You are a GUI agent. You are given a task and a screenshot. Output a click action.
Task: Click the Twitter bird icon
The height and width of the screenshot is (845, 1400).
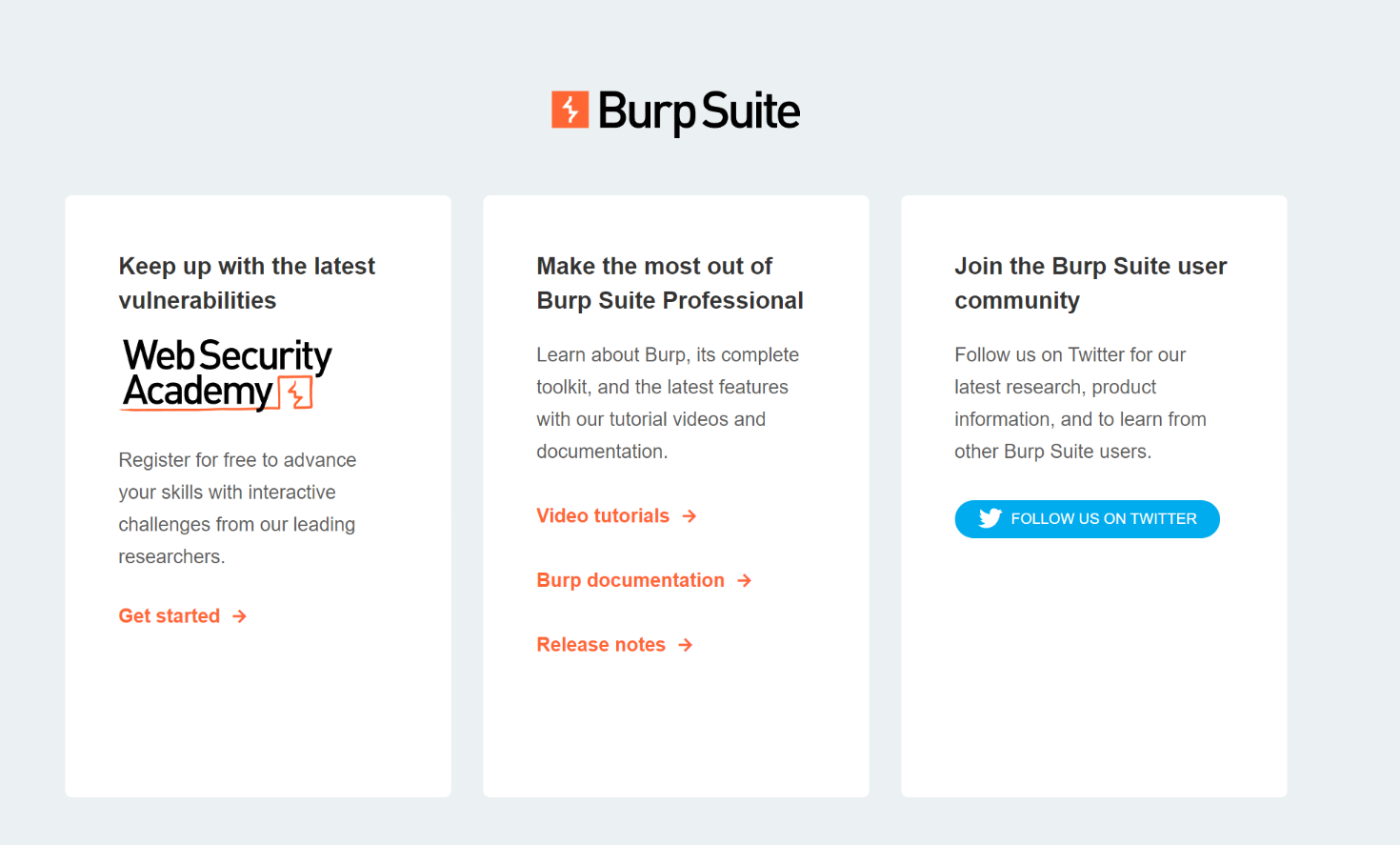(990, 518)
